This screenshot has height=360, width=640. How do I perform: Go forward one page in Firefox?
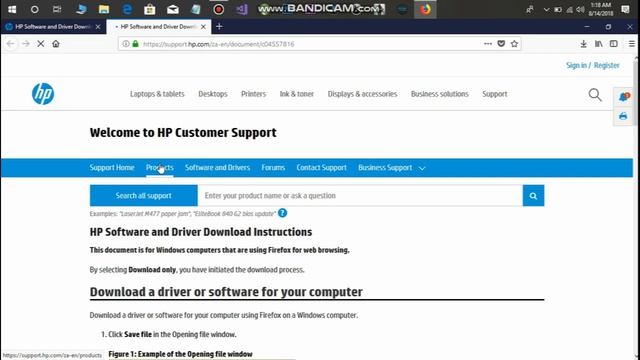tap(26, 44)
